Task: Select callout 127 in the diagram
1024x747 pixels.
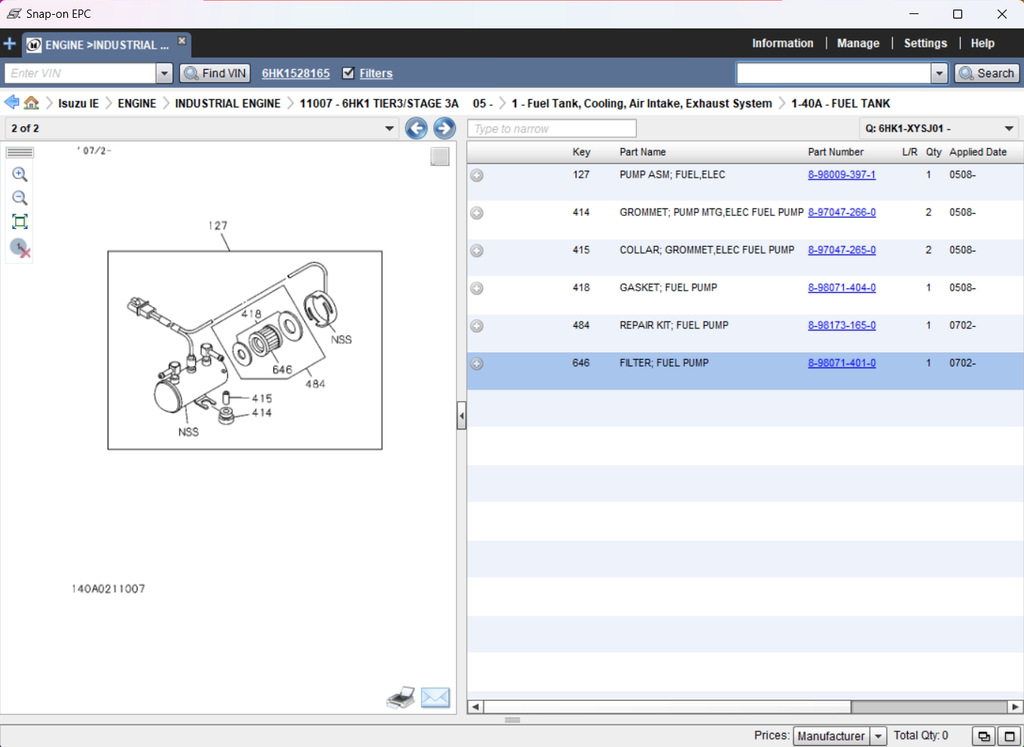Action: 217,225
